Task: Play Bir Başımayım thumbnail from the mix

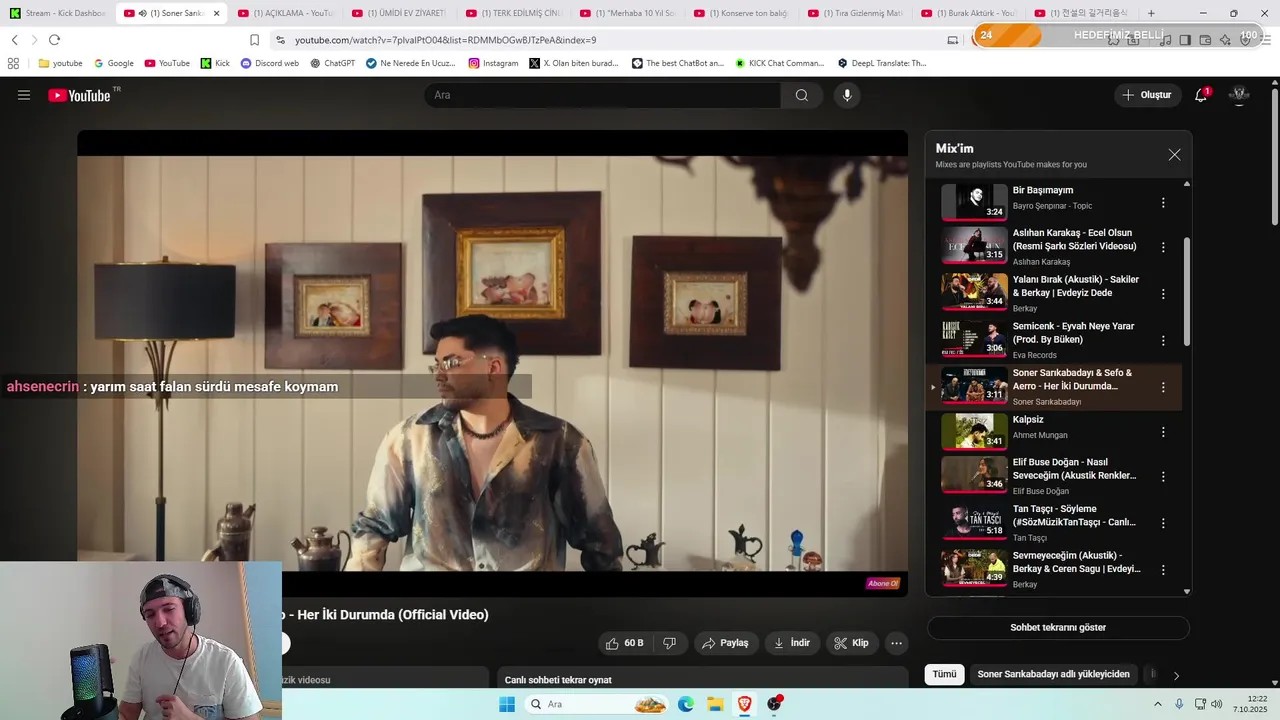Action: coord(974,202)
